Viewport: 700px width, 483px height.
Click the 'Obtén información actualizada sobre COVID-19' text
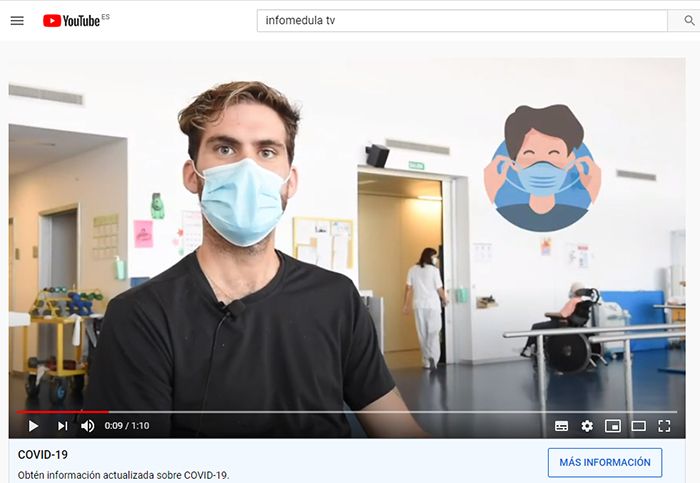123,475
